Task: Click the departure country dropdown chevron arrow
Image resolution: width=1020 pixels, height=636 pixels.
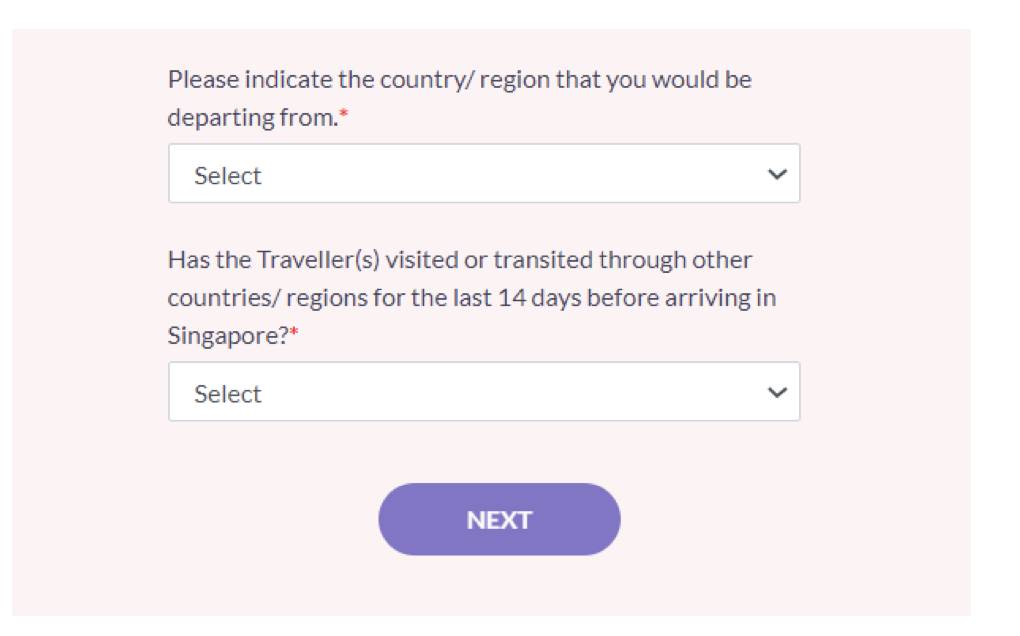Action: (x=777, y=175)
